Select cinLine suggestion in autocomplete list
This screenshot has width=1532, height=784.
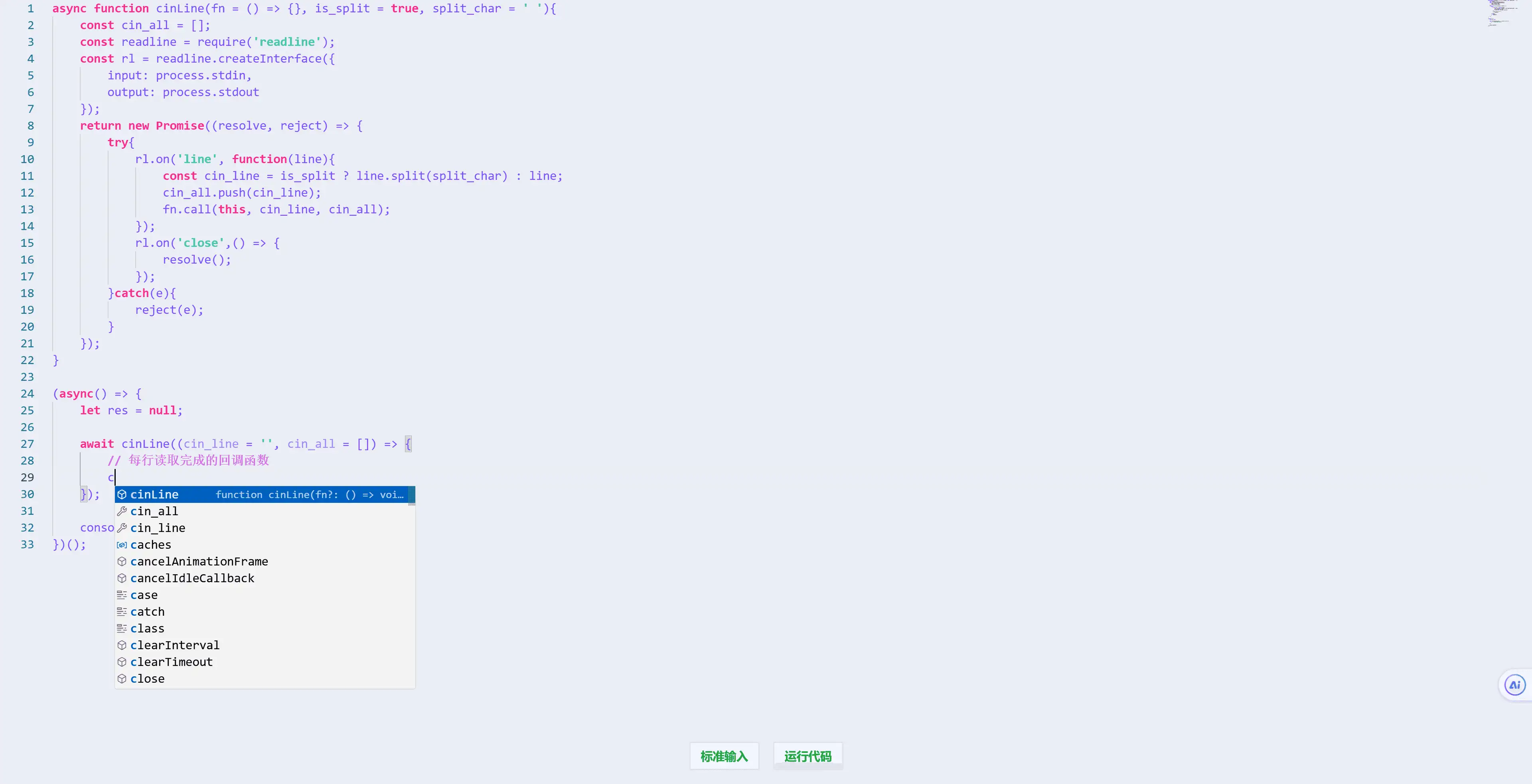click(155, 494)
